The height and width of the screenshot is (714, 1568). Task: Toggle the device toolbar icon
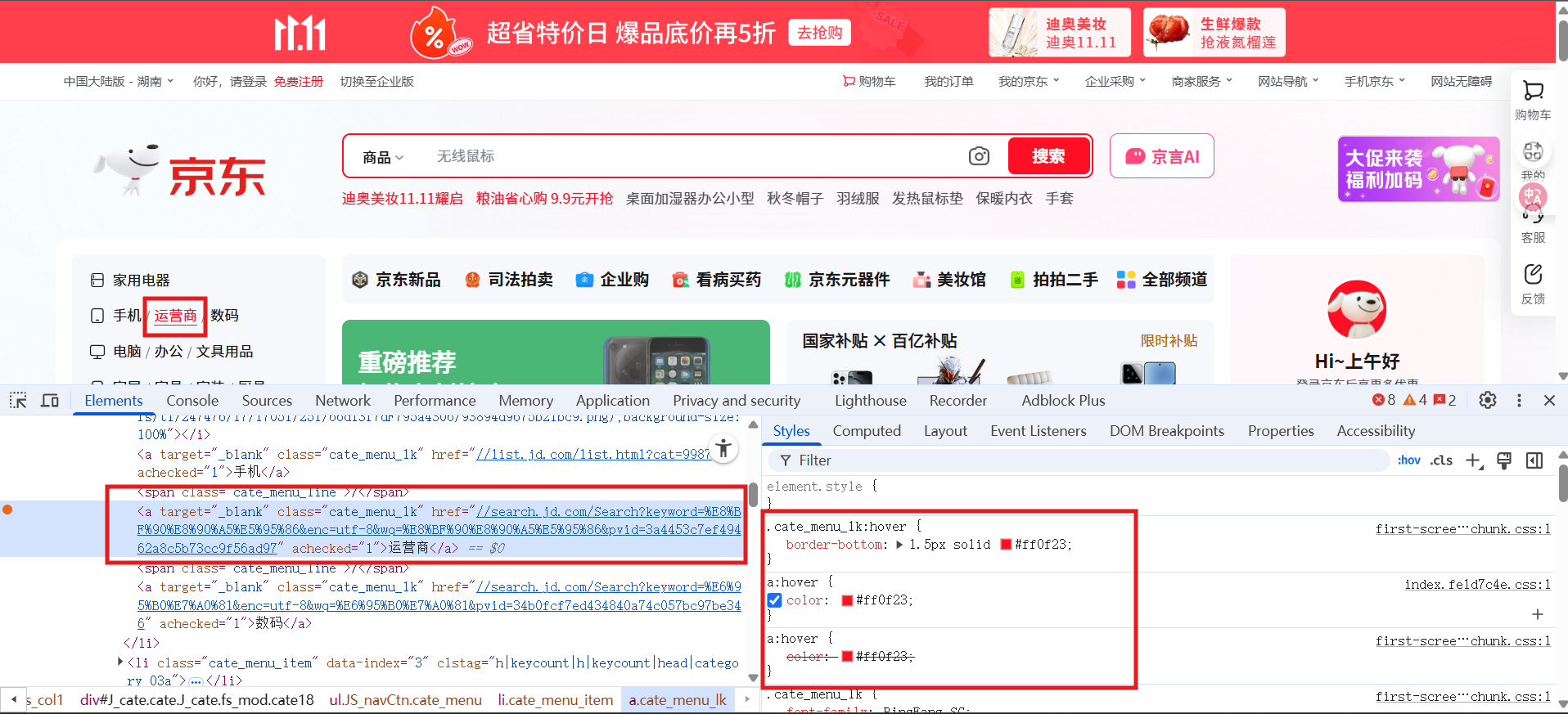[50, 400]
